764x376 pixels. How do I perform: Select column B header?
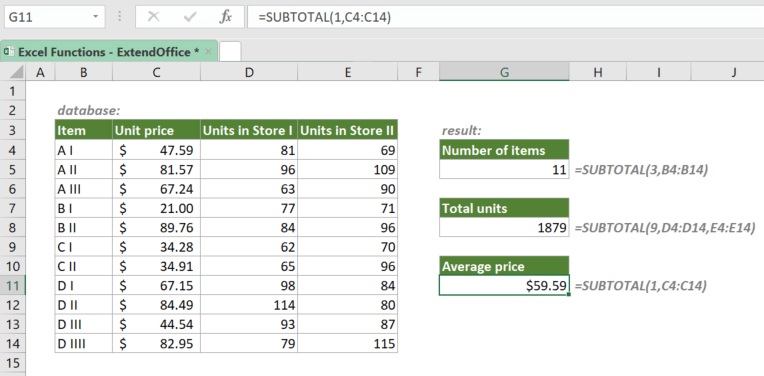point(84,73)
